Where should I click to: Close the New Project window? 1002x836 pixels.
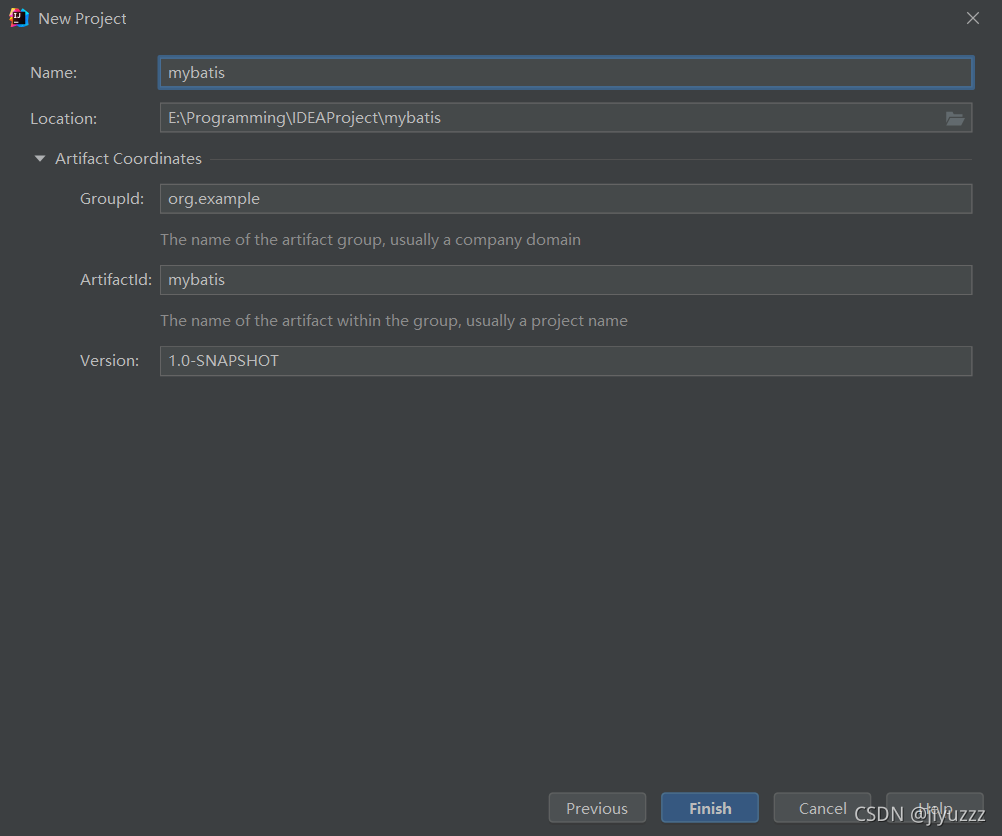(x=973, y=19)
